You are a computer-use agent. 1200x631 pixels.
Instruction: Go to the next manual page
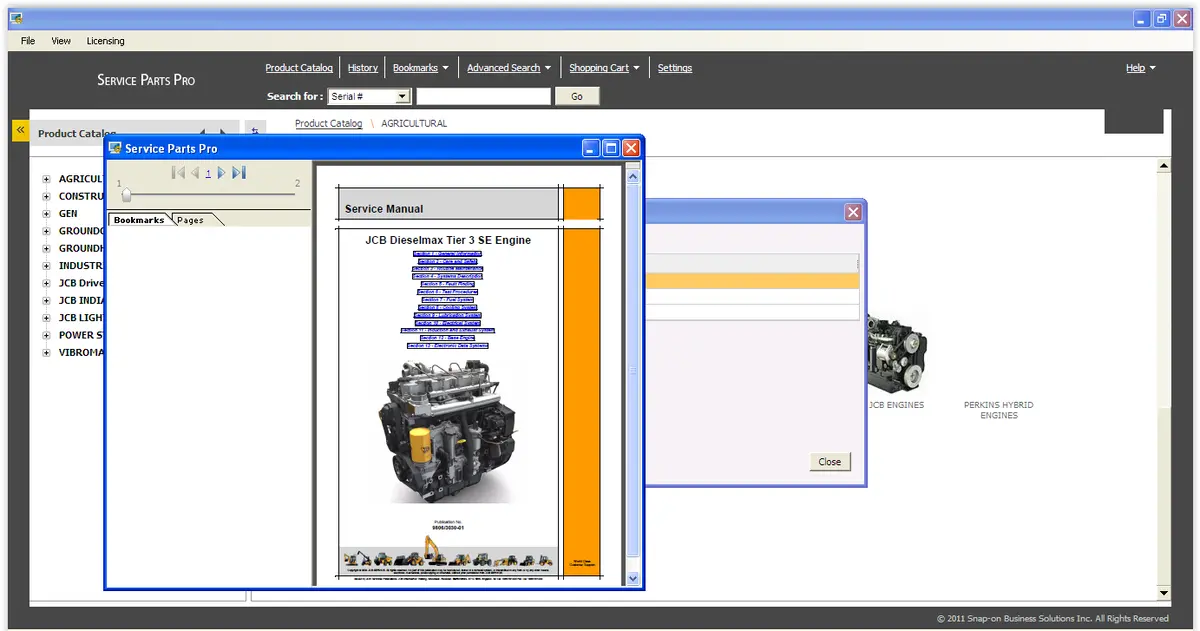(x=221, y=173)
